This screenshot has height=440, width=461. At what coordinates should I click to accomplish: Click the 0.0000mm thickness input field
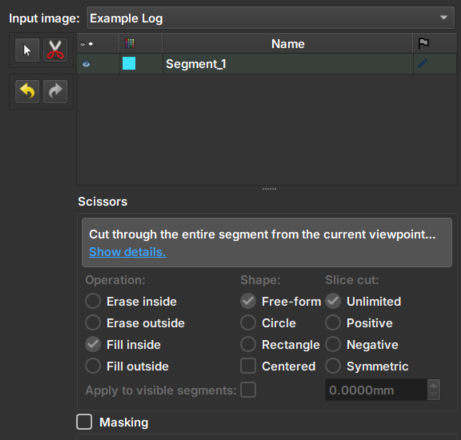[376, 390]
